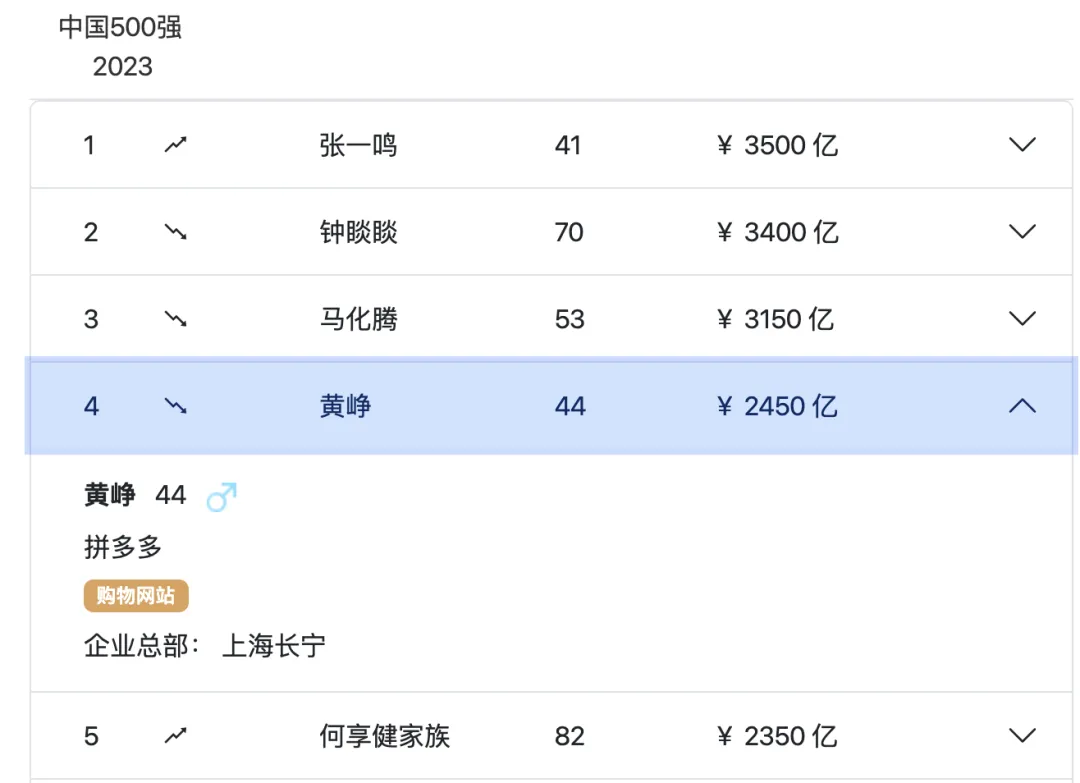Click the upward trend icon for 何享健家族
Viewport: 1080px width, 783px height.
point(176,735)
